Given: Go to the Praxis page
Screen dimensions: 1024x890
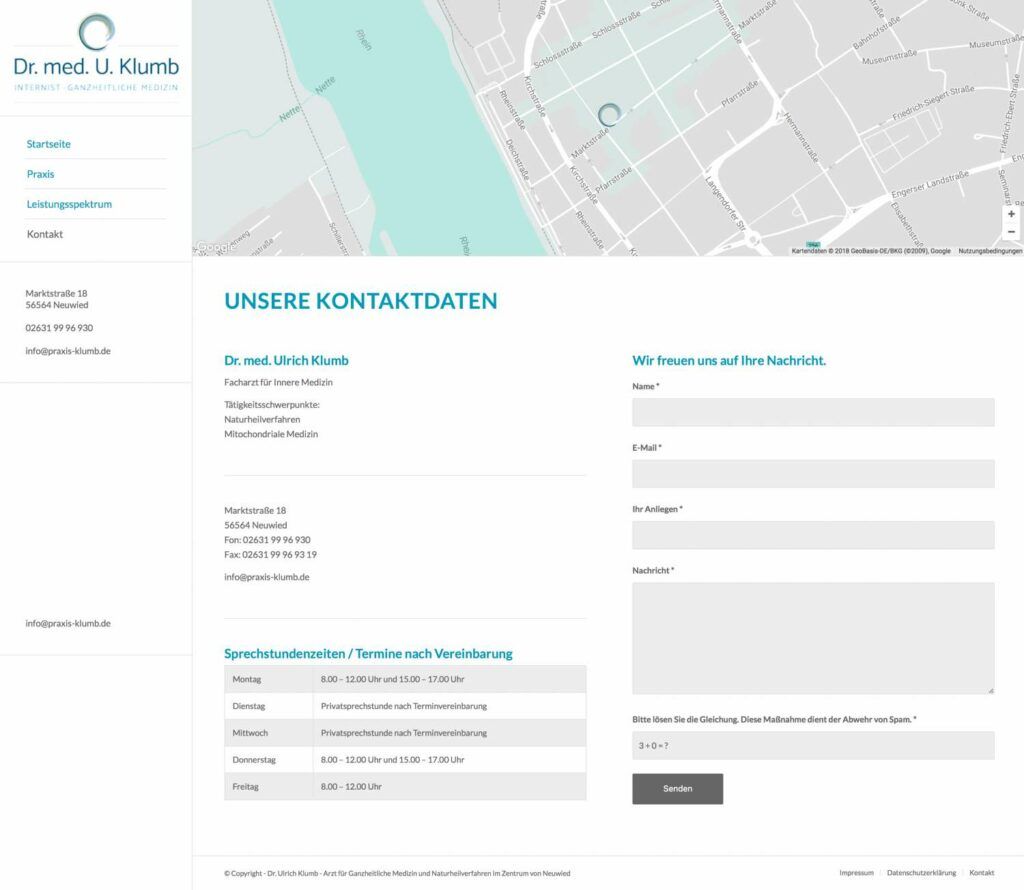Looking at the screenshot, I should [x=40, y=174].
